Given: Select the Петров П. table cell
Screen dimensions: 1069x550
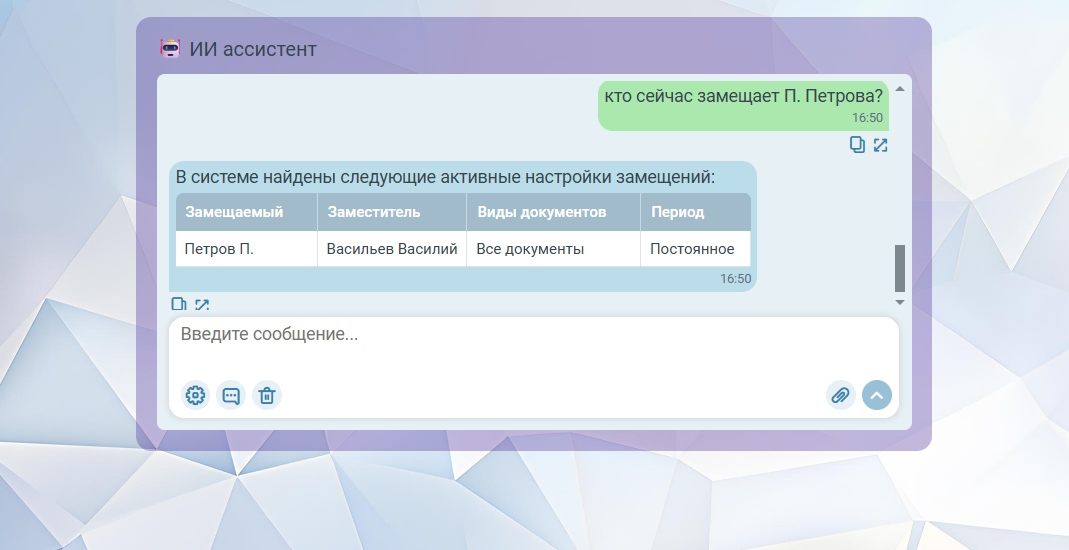Looking at the screenshot, I should 220,249.
